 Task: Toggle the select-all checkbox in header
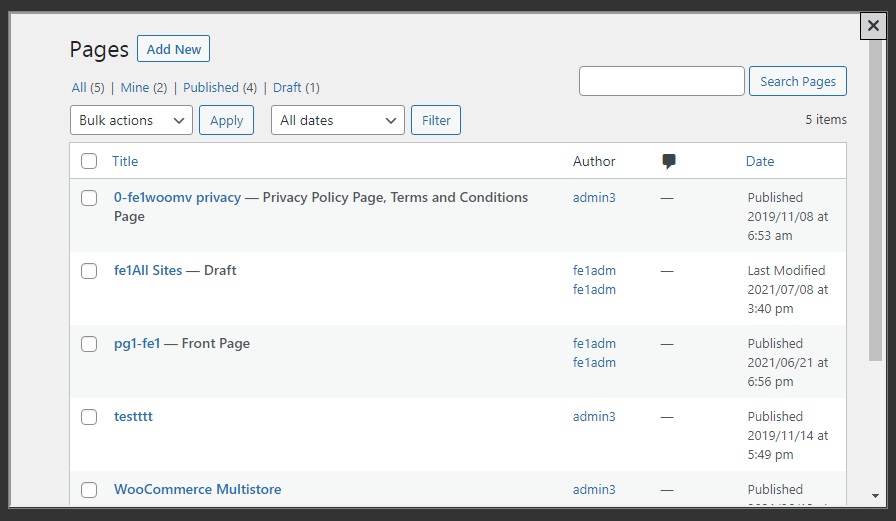tap(89, 161)
